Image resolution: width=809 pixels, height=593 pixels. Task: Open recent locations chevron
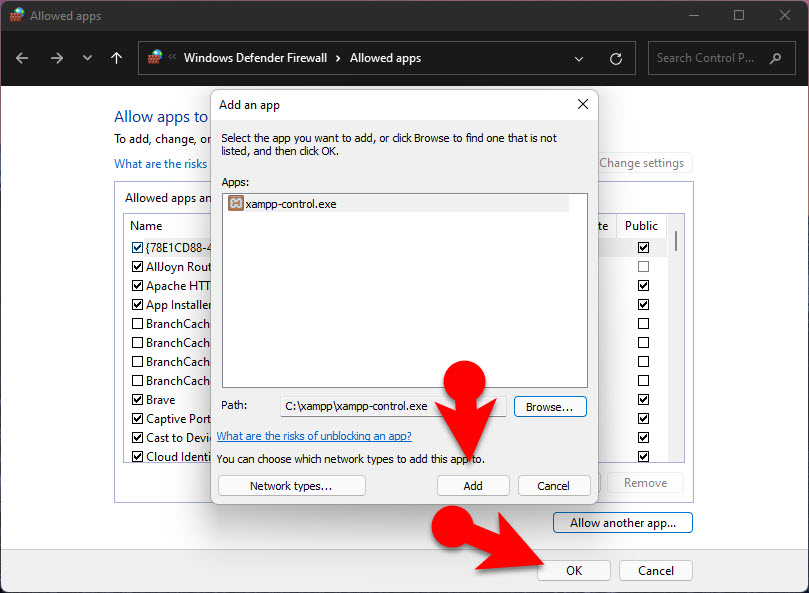click(x=87, y=58)
